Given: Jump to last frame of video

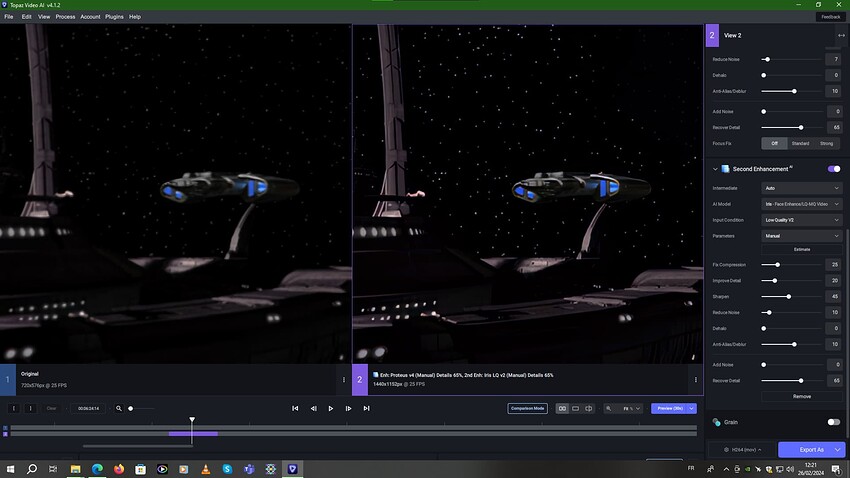Looking at the screenshot, I should coord(366,408).
